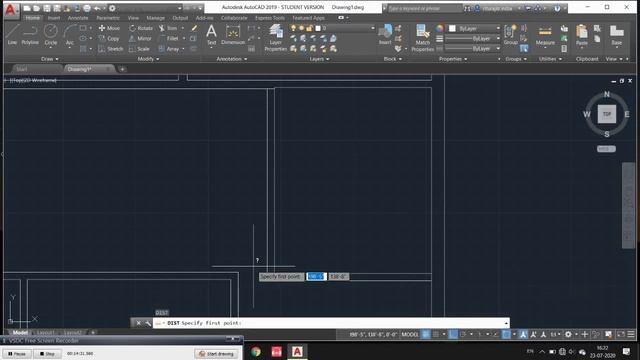Click the keyword search box in title bar
The image size is (640, 360).
[424, 8]
